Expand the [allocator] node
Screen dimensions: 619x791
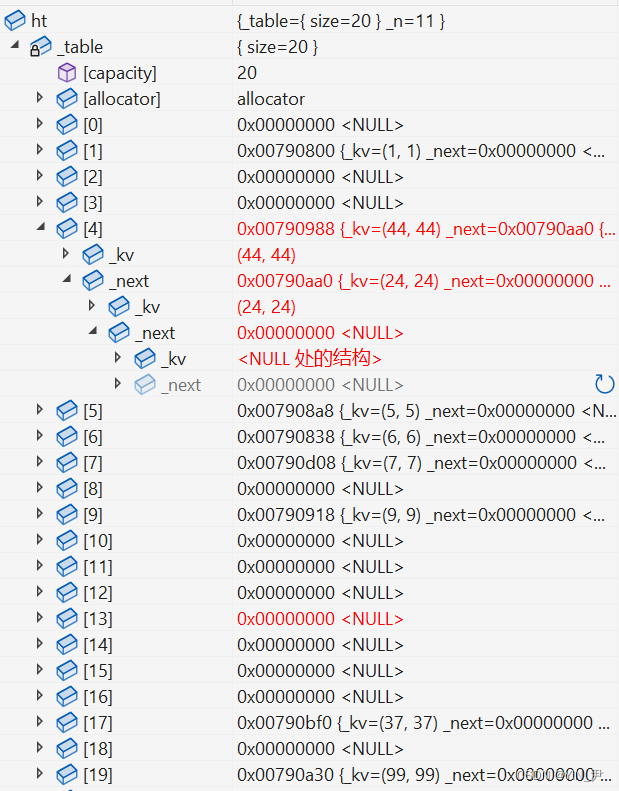click(x=40, y=97)
